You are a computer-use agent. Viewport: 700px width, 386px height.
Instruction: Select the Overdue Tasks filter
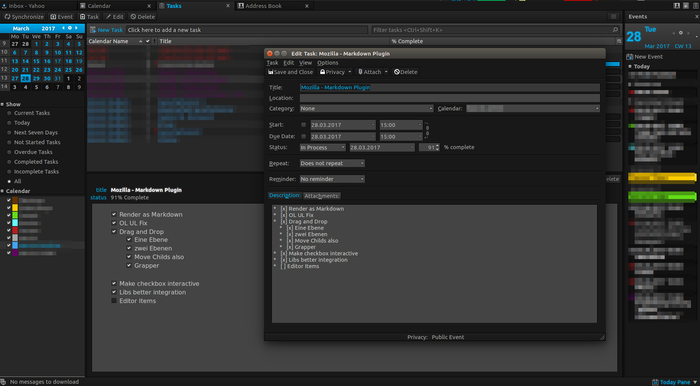coord(33,152)
